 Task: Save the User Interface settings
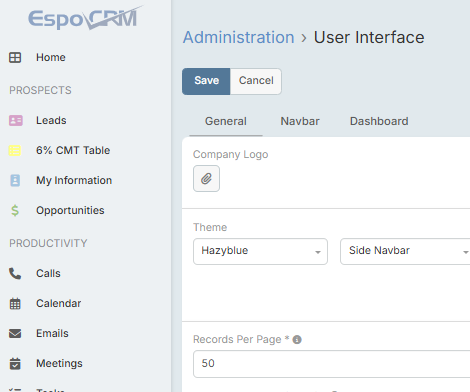pyautogui.click(x=206, y=82)
